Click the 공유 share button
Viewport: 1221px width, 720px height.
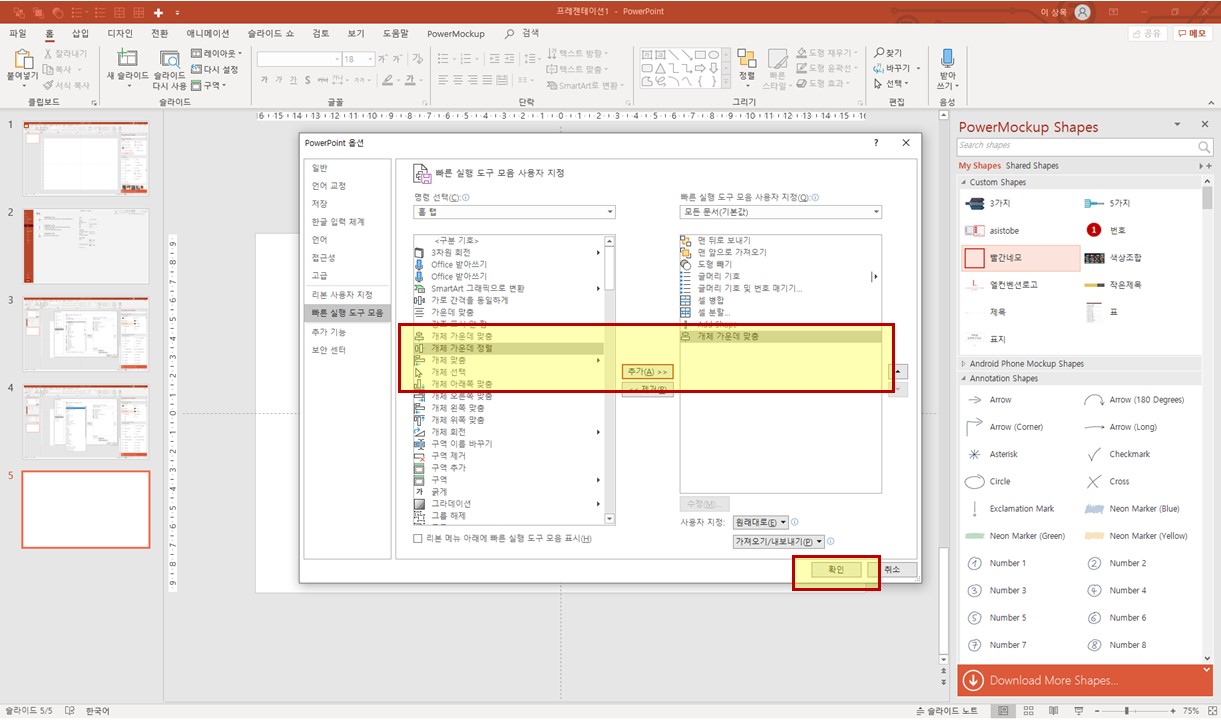click(1147, 33)
